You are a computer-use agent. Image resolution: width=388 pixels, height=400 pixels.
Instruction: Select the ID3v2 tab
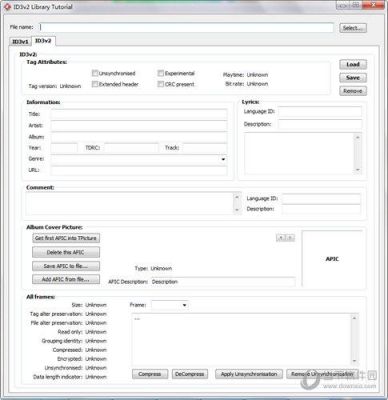[x=43, y=41]
